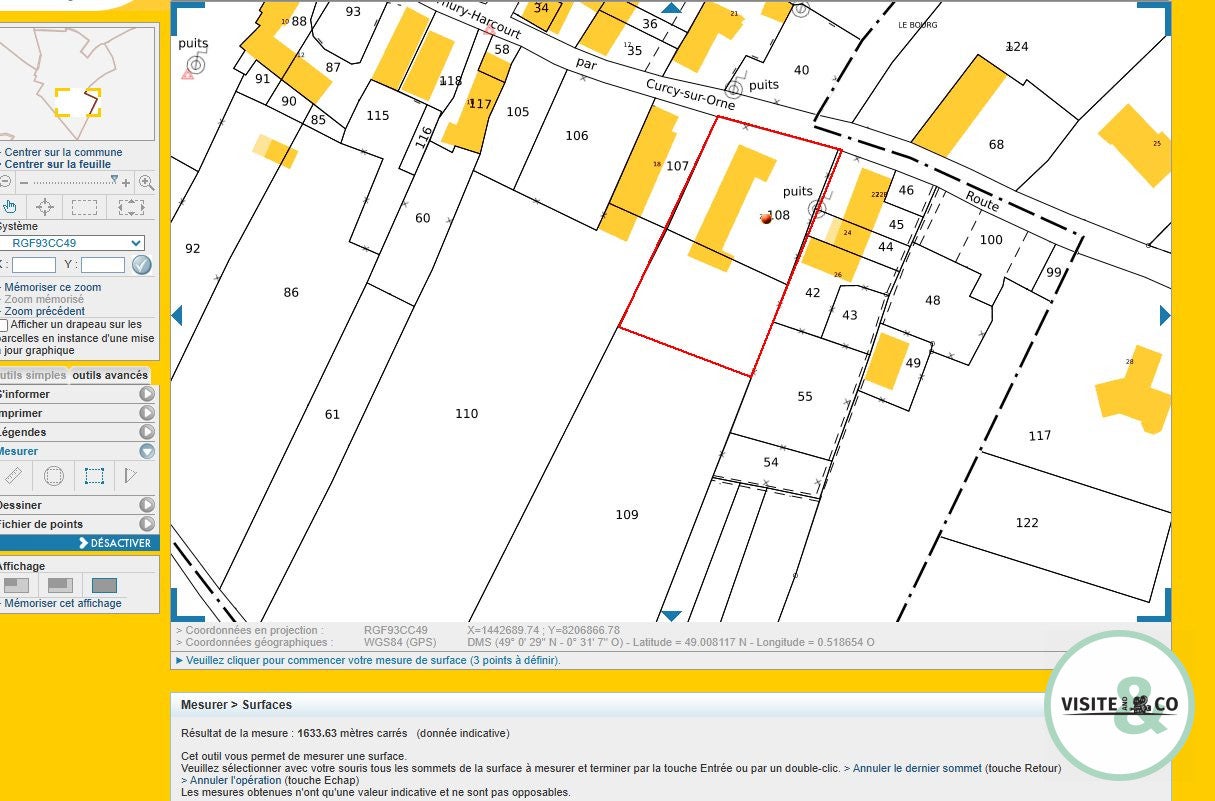The height and width of the screenshot is (801, 1215).
Task: Select the center-on-point crosshair tool
Action: (44, 207)
